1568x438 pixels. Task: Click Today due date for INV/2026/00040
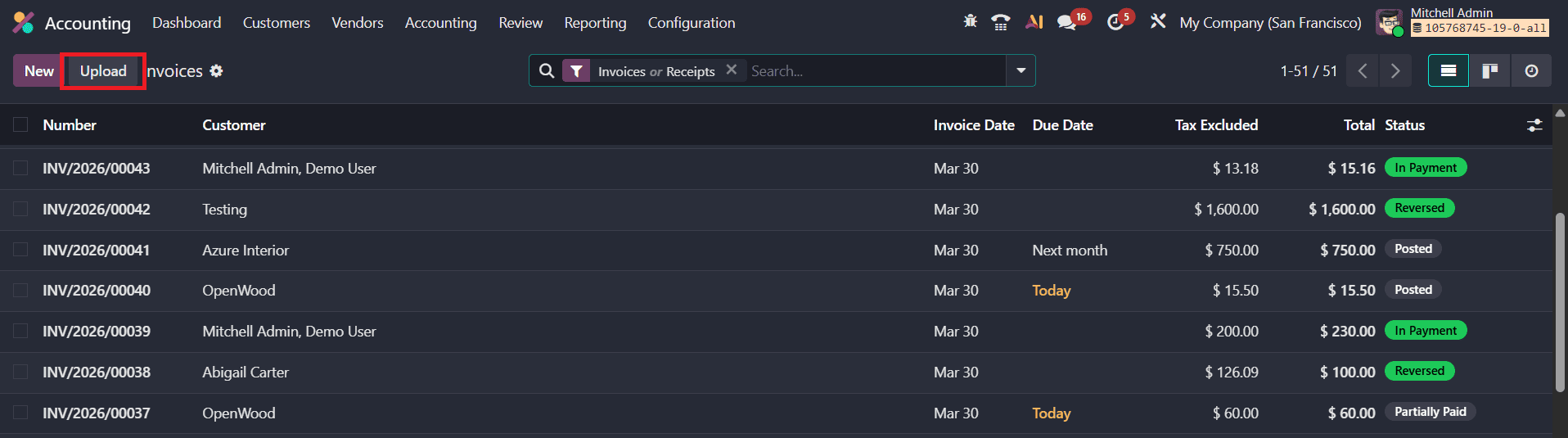point(1051,291)
